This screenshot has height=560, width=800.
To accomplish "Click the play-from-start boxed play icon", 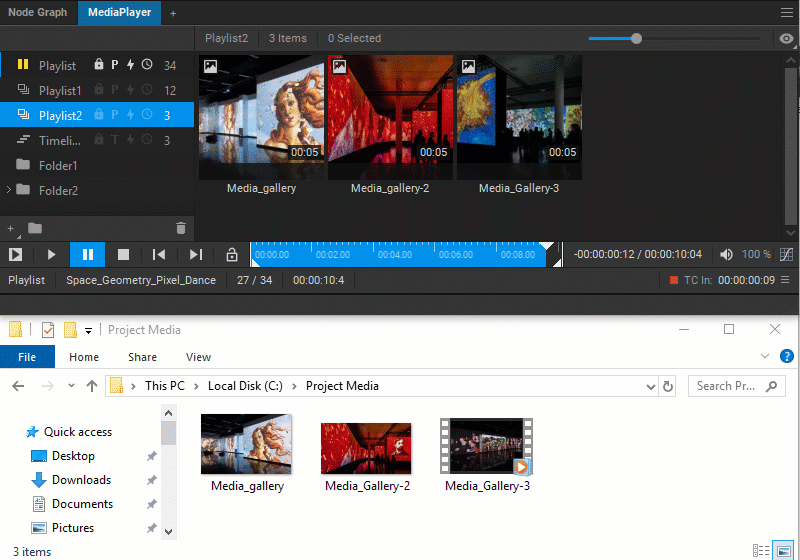I will coord(15,254).
